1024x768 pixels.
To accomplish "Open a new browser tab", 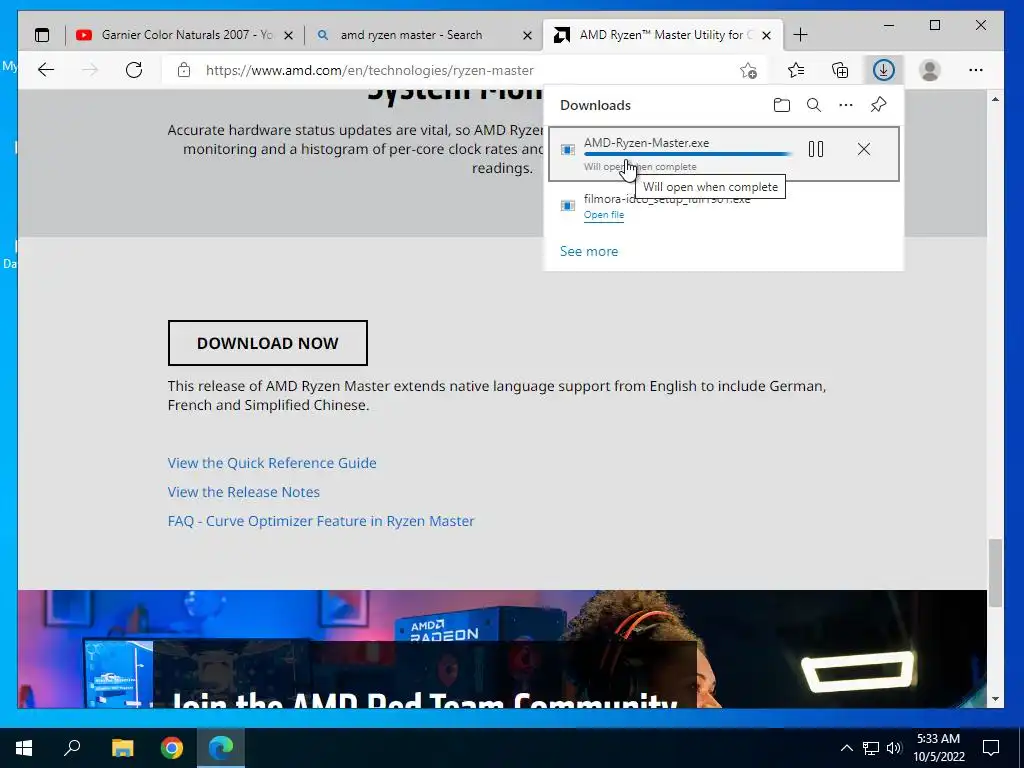I will 800,35.
